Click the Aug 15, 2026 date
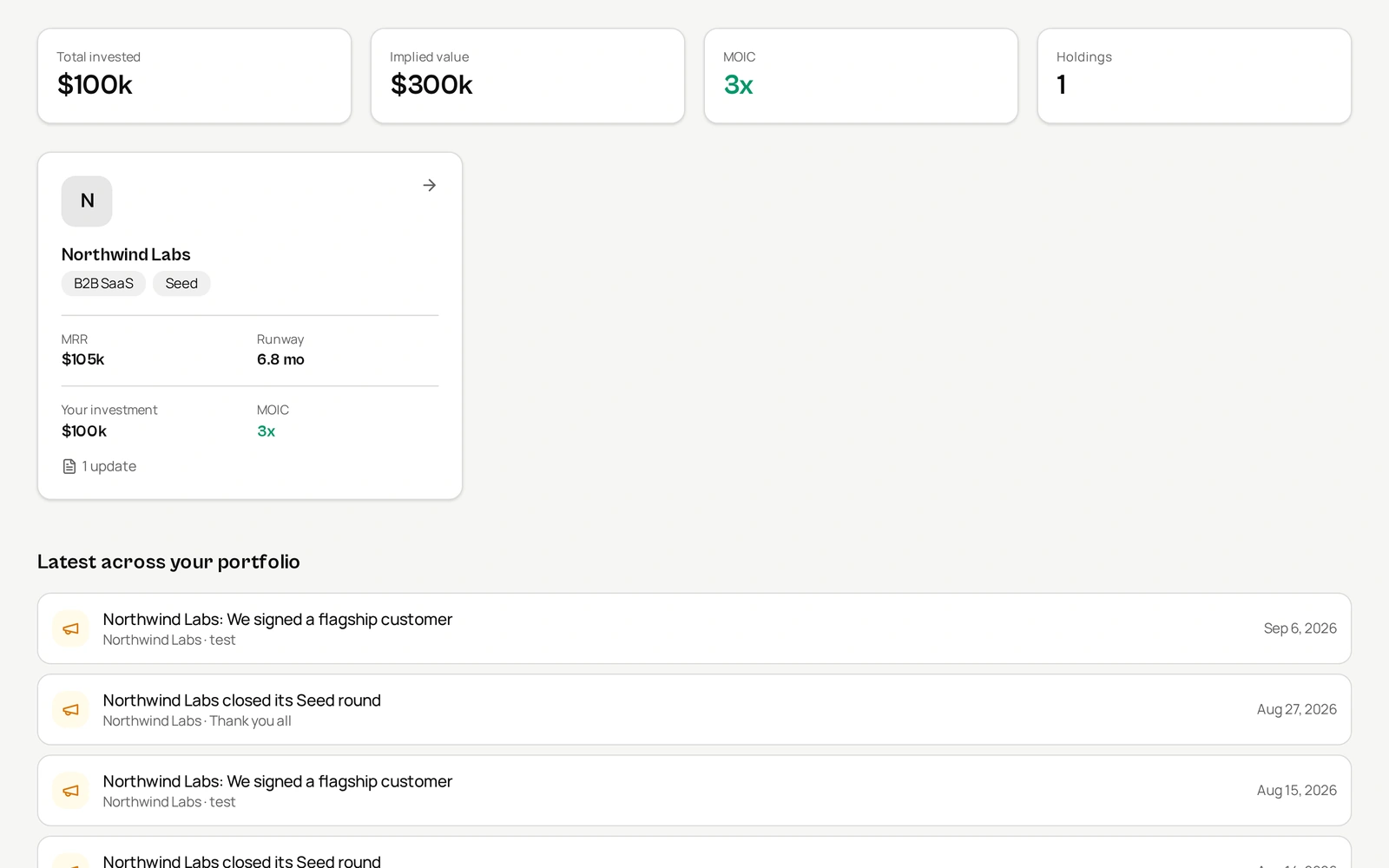The width and height of the screenshot is (1389, 868). coord(1297,791)
